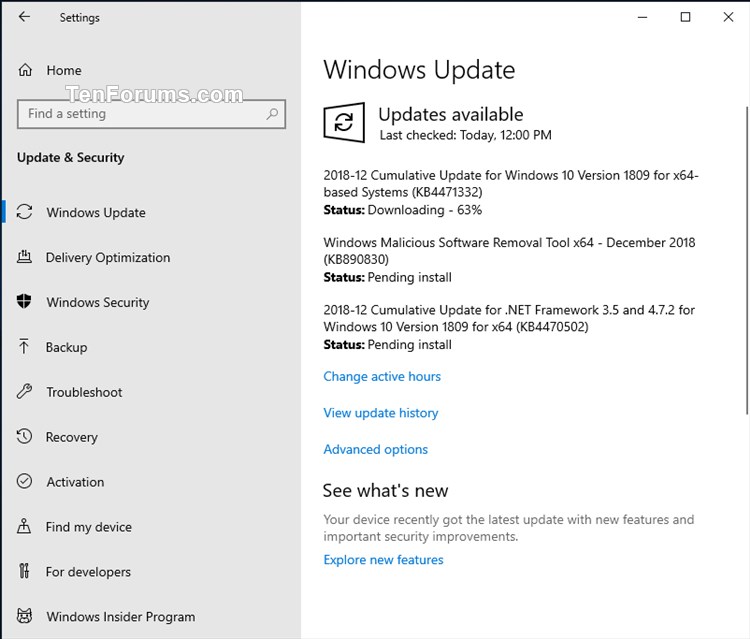Click the Activation checkmark circle icon
750x639 pixels.
click(x=24, y=481)
